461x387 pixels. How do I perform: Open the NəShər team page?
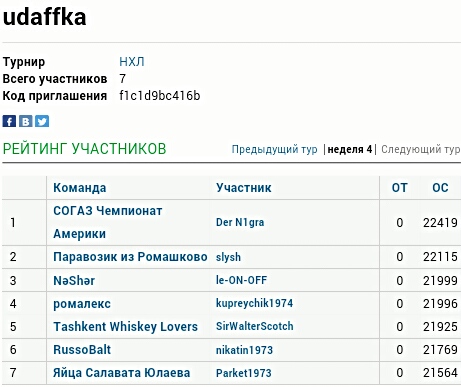pos(74,280)
